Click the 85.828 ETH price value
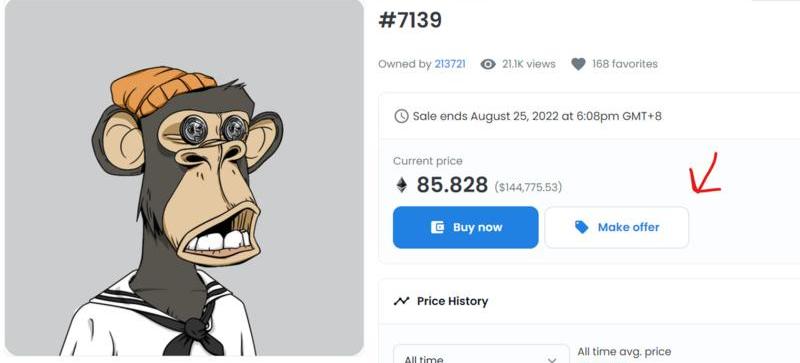800x363 pixels. [452, 184]
